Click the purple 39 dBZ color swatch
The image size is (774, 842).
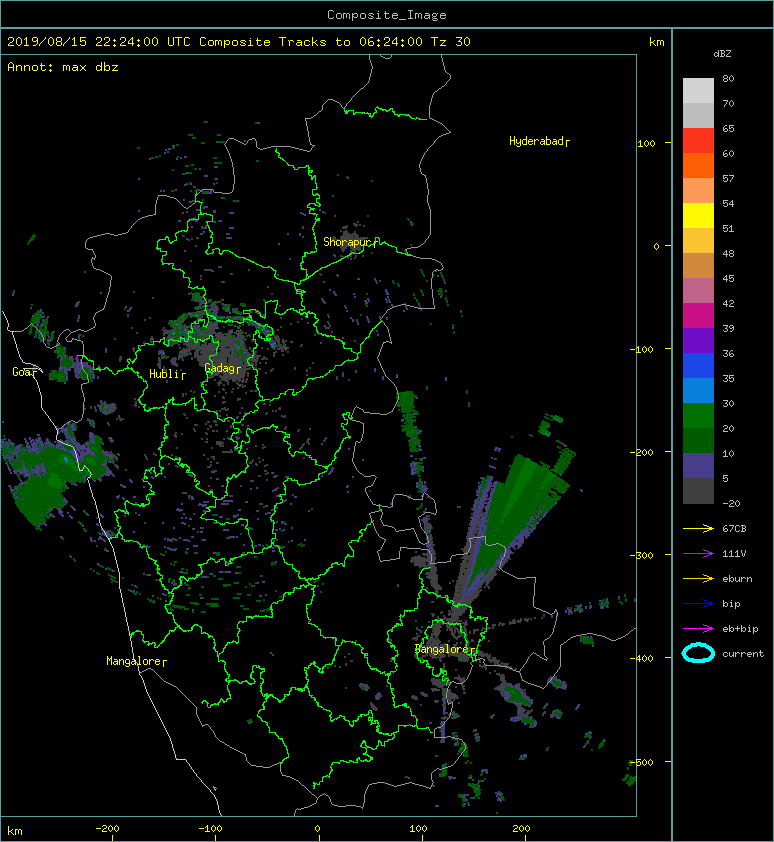pos(698,340)
